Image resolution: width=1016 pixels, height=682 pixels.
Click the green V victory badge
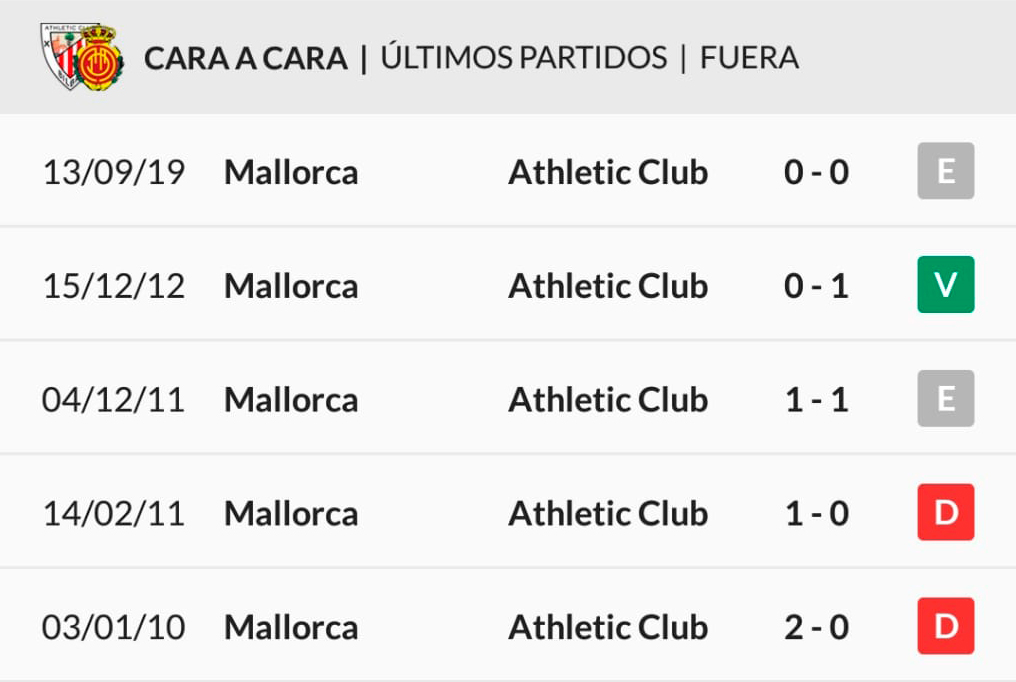(x=945, y=284)
